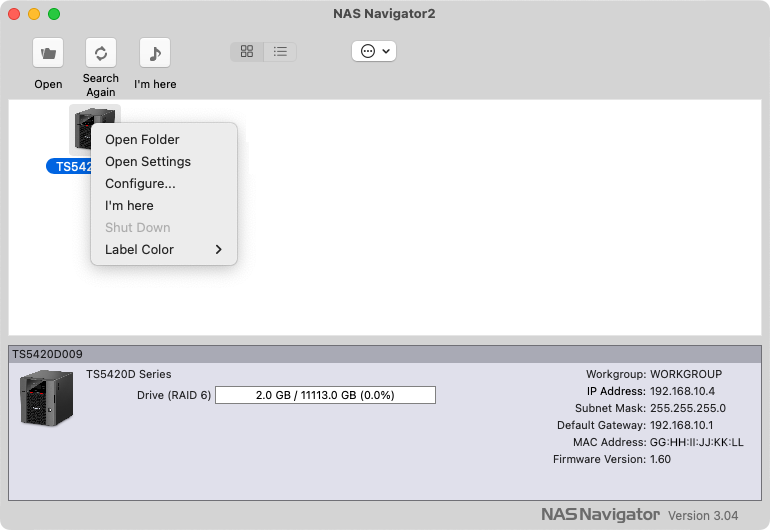Switch to list view
The height and width of the screenshot is (530, 770).
tap(280, 51)
